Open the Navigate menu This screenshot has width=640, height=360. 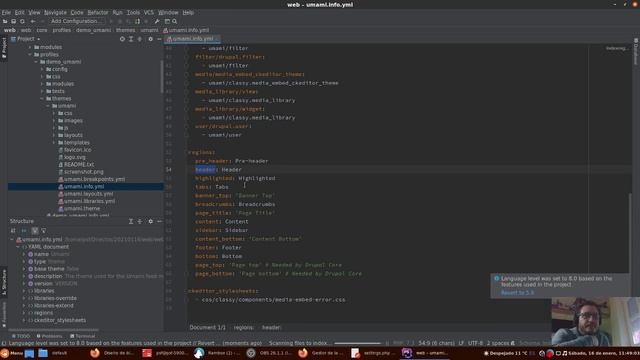click(x=55, y=13)
